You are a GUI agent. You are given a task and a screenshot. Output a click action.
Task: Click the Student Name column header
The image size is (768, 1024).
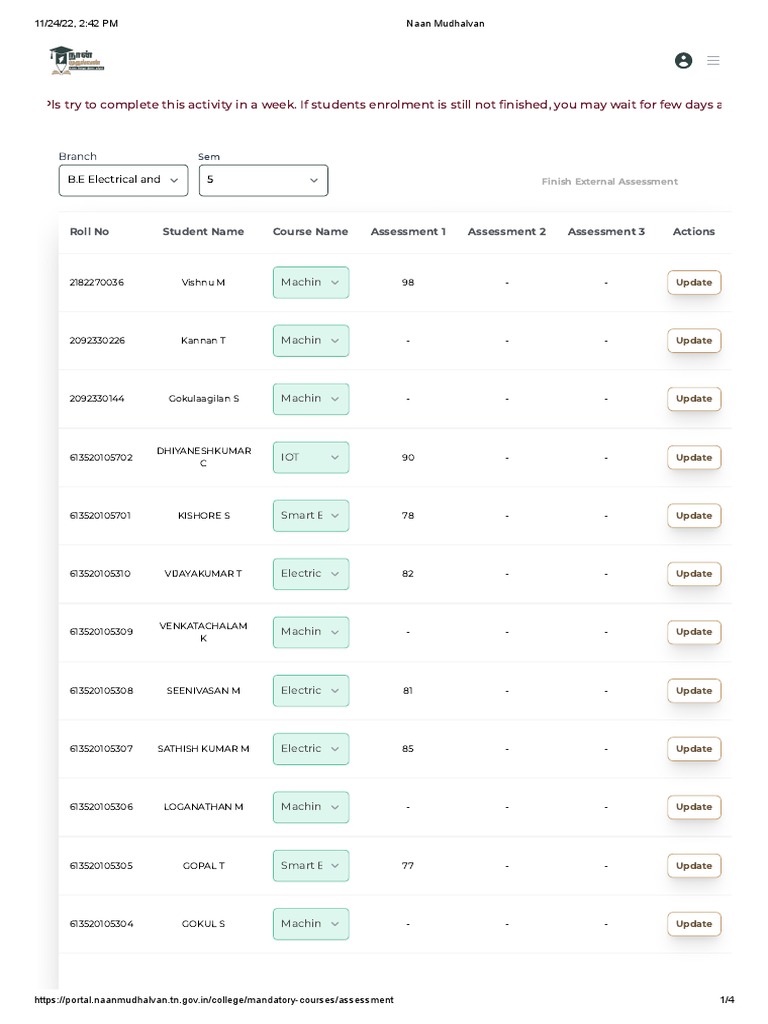point(203,232)
